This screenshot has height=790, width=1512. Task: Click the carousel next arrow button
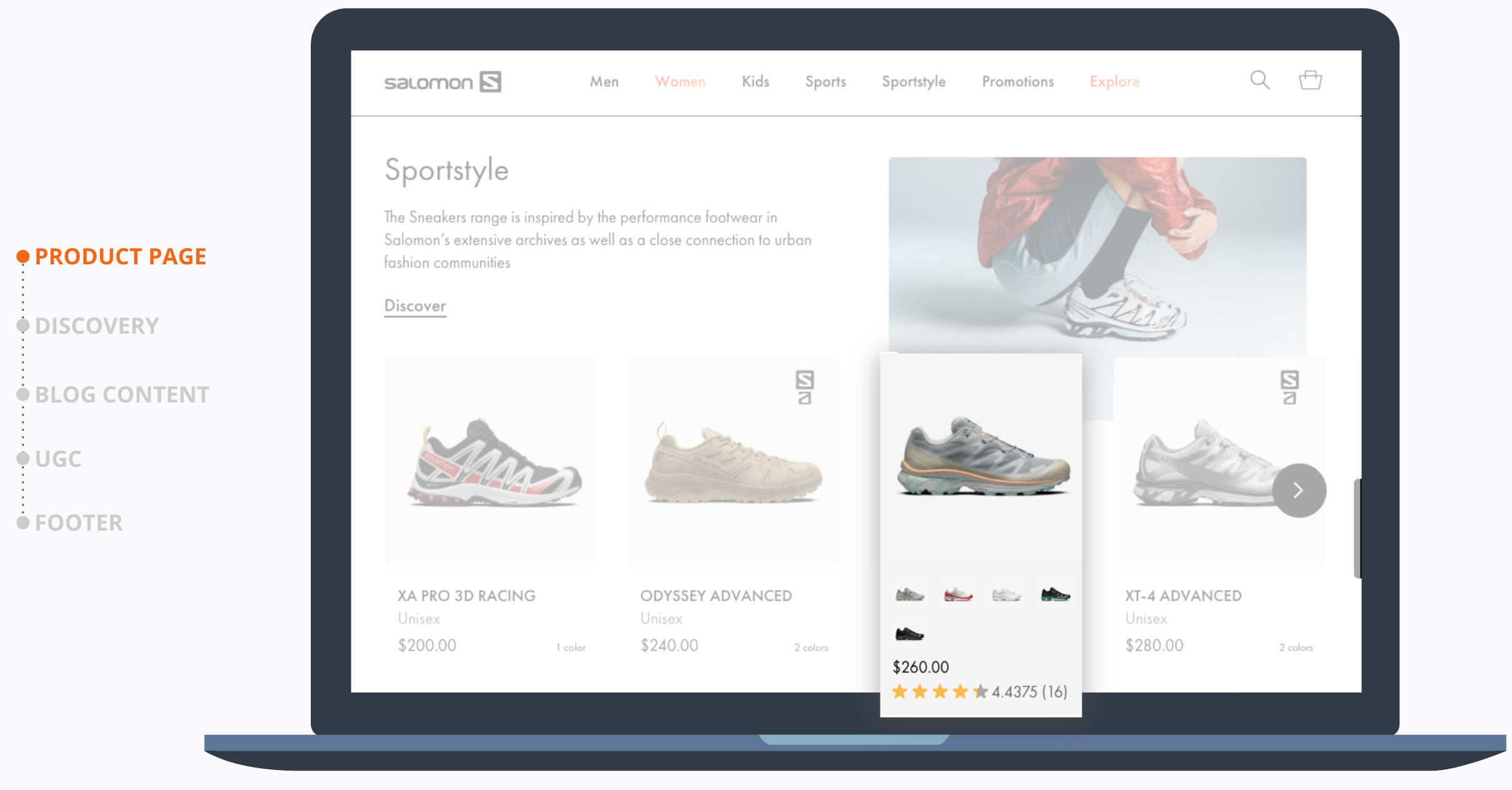(x=1299, y=491)
